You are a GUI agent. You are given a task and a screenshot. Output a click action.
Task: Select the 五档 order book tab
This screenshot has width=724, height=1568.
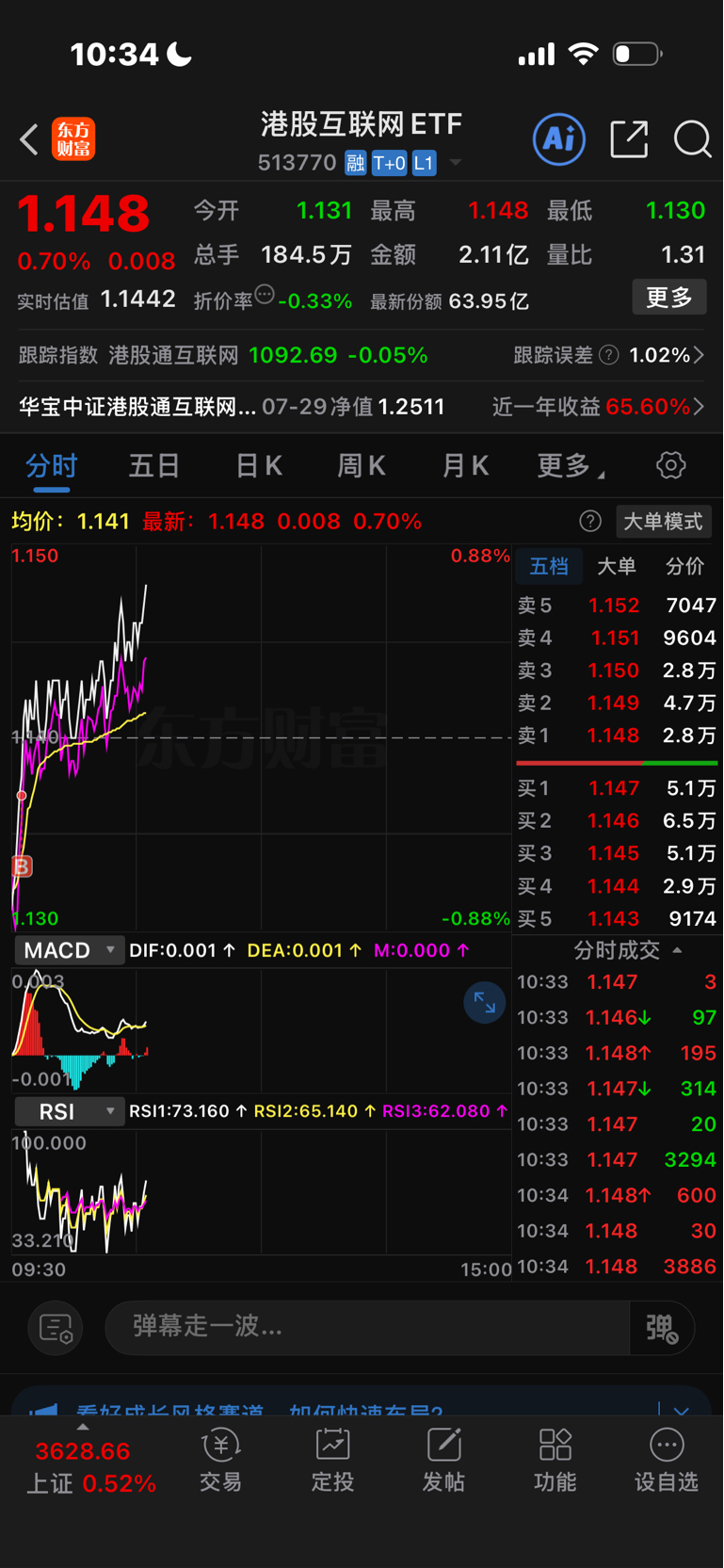pos(549,566)
